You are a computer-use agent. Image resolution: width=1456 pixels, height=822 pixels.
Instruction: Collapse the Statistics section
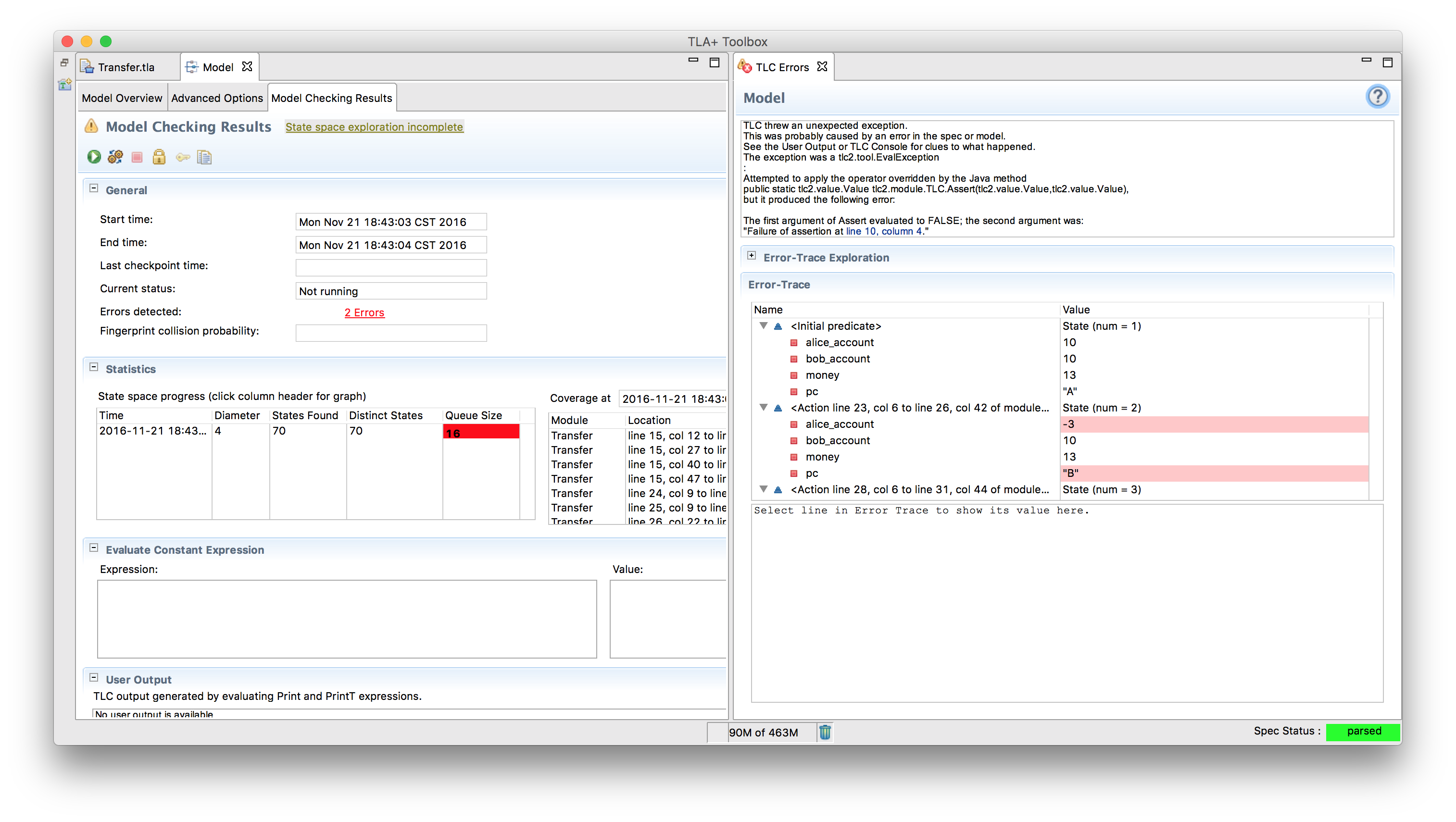click(94, 367)
